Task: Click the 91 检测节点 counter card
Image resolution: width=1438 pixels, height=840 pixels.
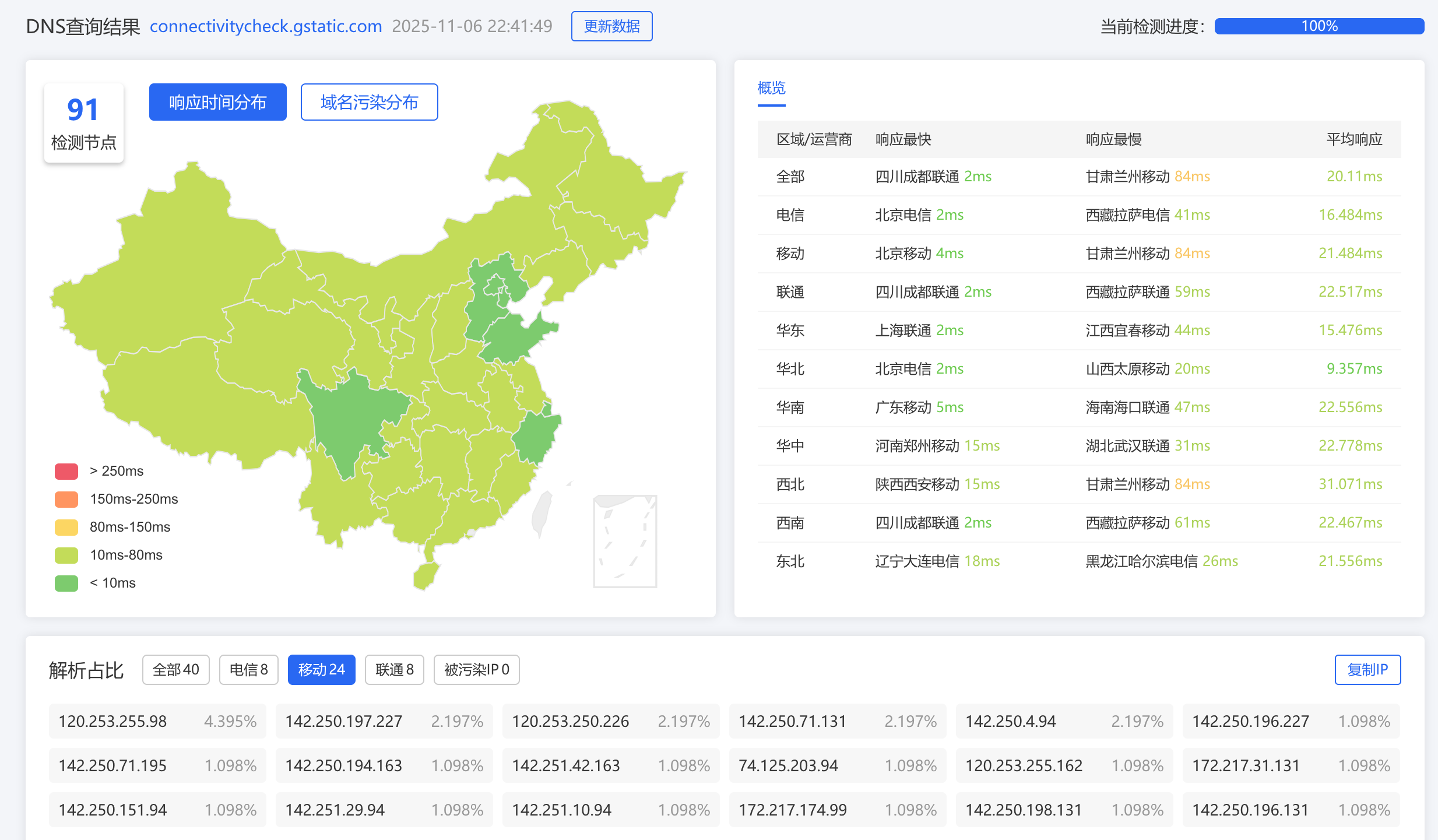Action: click(x=83, y=123)
